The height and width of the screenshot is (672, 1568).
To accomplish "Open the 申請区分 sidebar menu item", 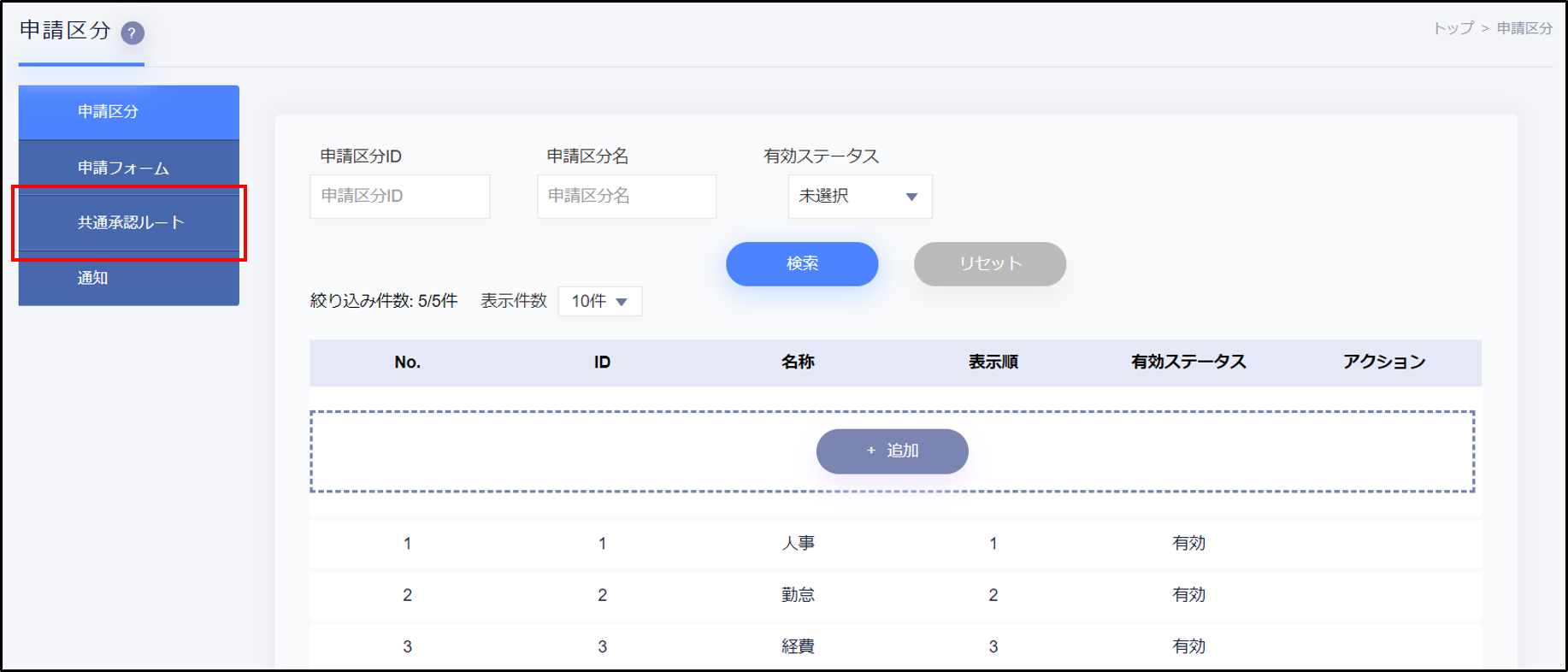I will [x=129, y=112].
